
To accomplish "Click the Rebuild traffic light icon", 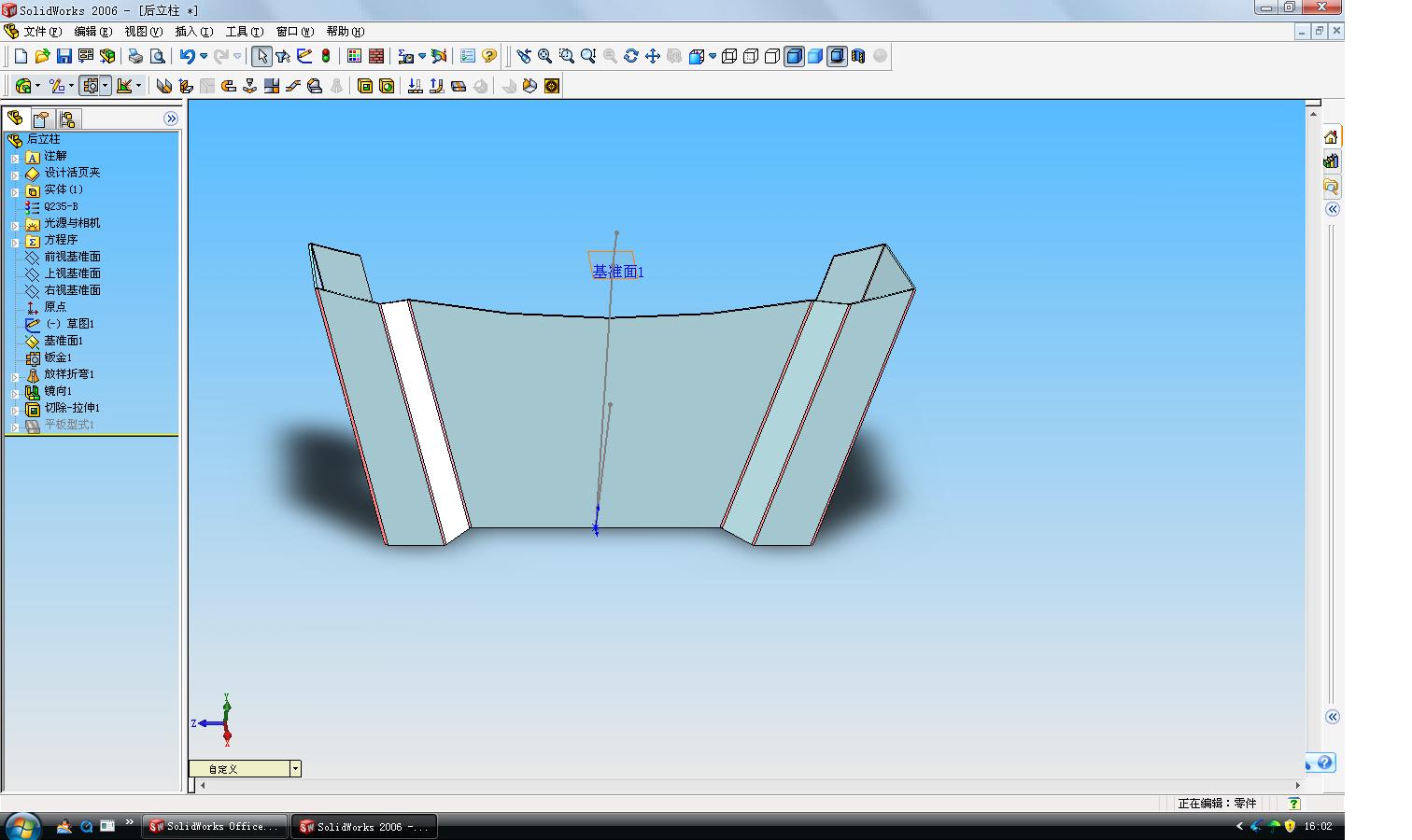I will pyautogui.click(x=326, y=56).
